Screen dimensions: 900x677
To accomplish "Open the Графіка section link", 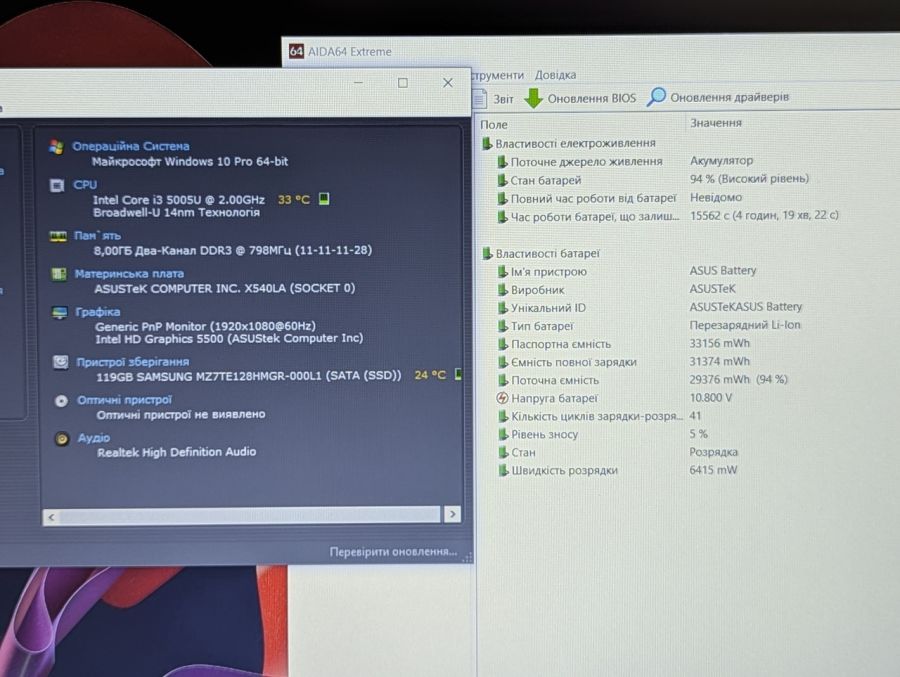I will click(98, 312).
